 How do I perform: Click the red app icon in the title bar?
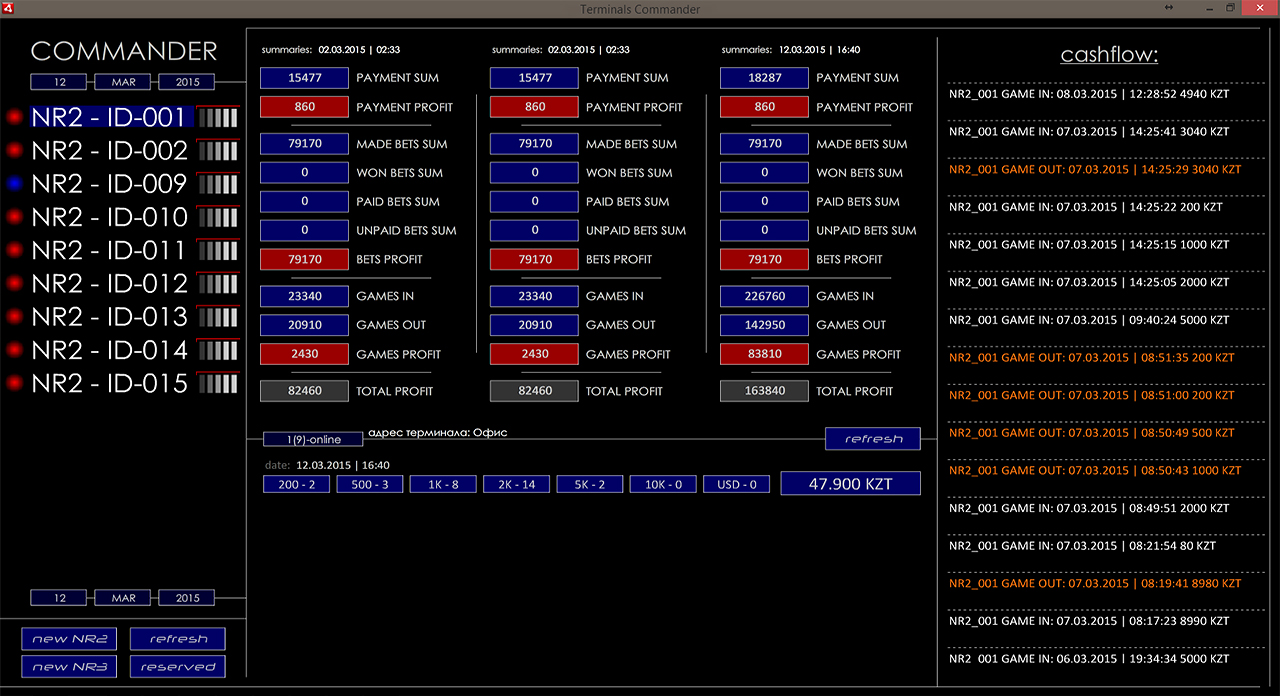(x=9, y=8)
